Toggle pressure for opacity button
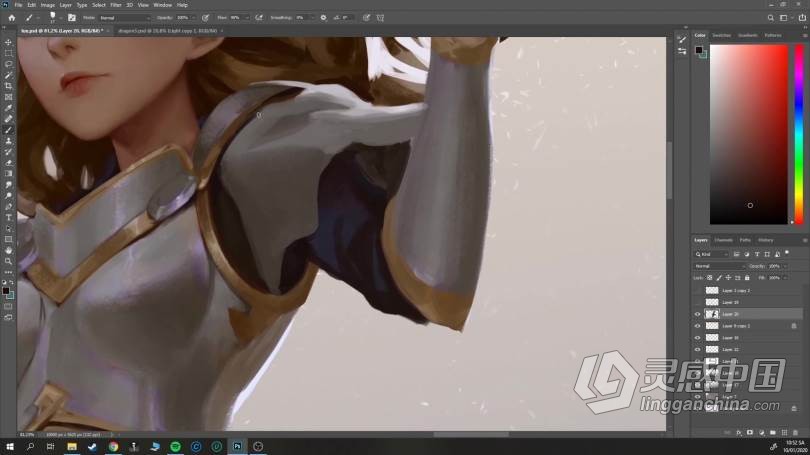The image size is (810, 455). 206,18
